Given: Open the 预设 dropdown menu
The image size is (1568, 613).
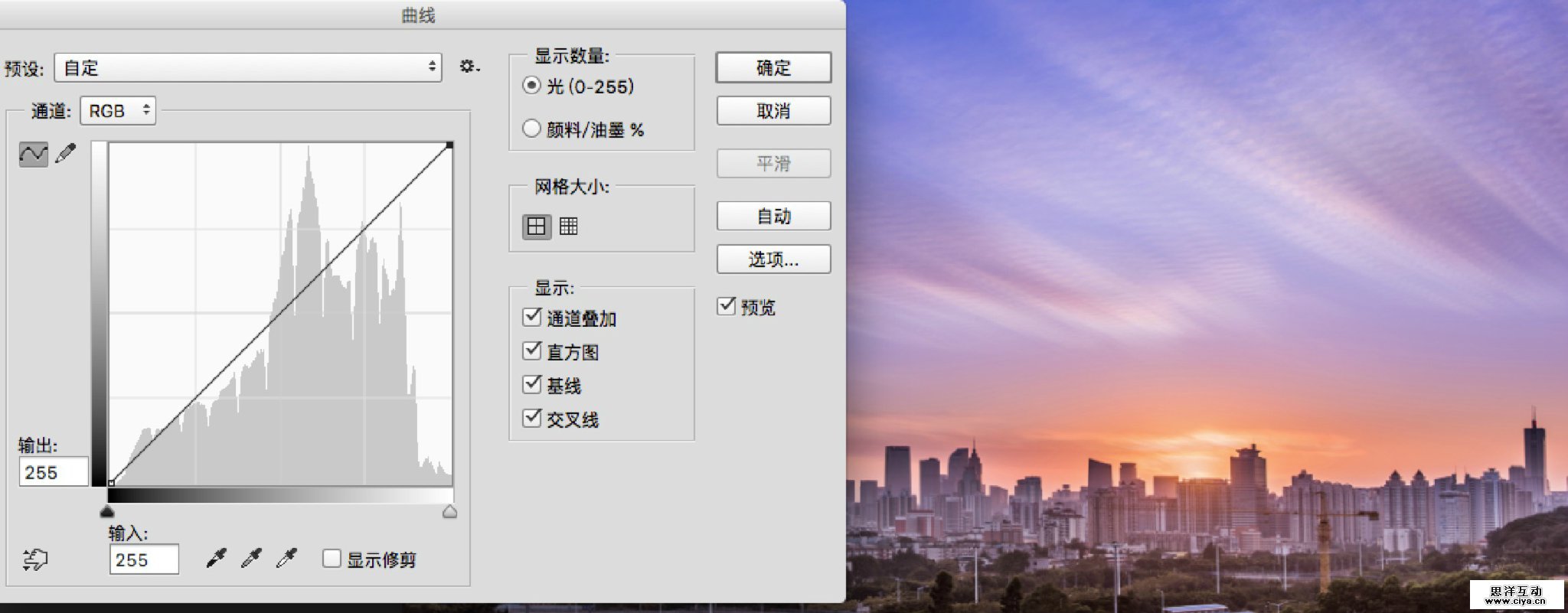Looking at the screenshot, I should 248,68.
